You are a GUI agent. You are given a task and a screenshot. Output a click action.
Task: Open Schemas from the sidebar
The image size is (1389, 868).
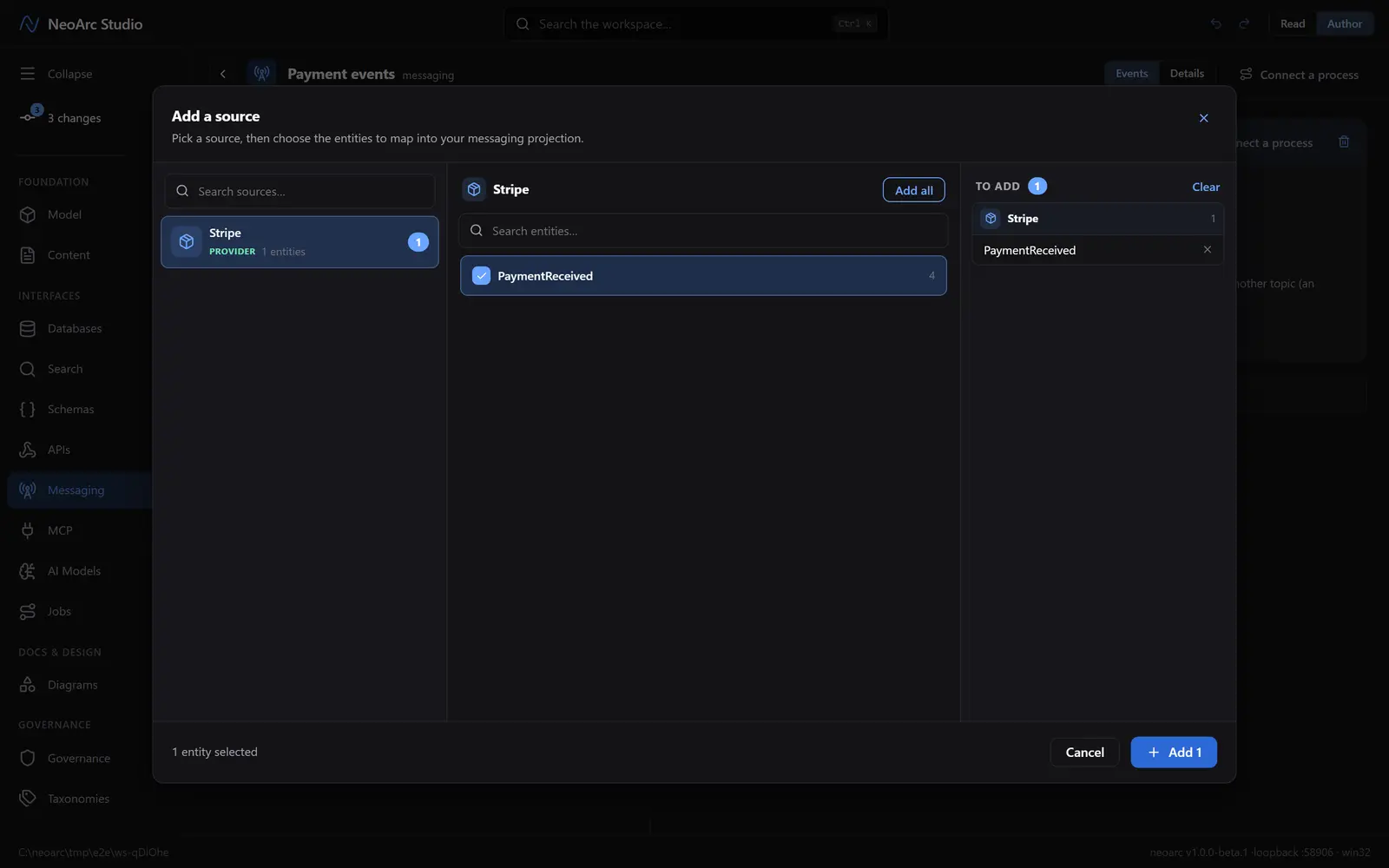(x=70, y=410)
